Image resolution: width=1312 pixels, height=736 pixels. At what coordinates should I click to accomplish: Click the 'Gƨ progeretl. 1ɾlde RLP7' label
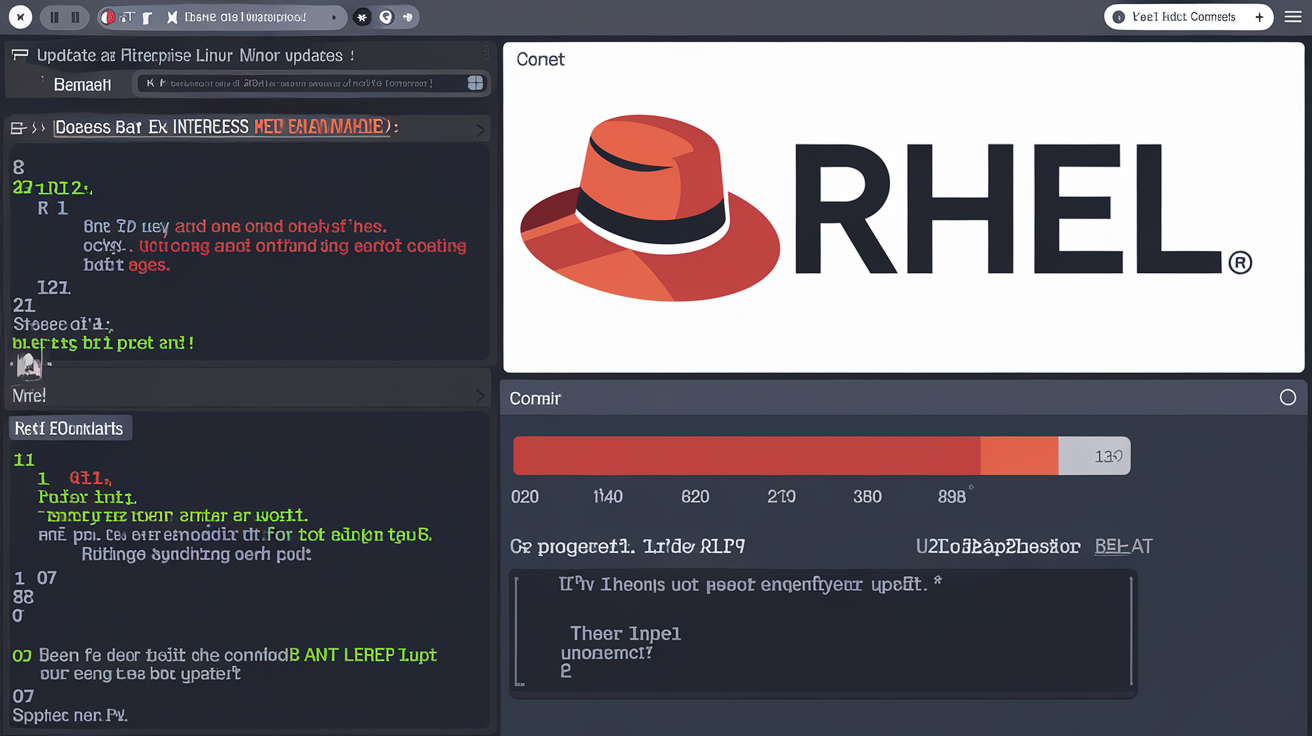627,547
